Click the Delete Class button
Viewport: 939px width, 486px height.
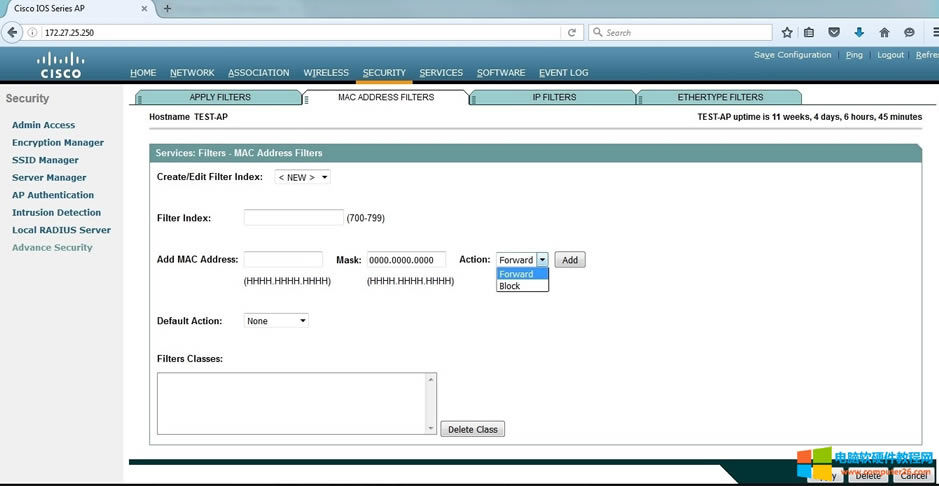click(x=472, y=429)
